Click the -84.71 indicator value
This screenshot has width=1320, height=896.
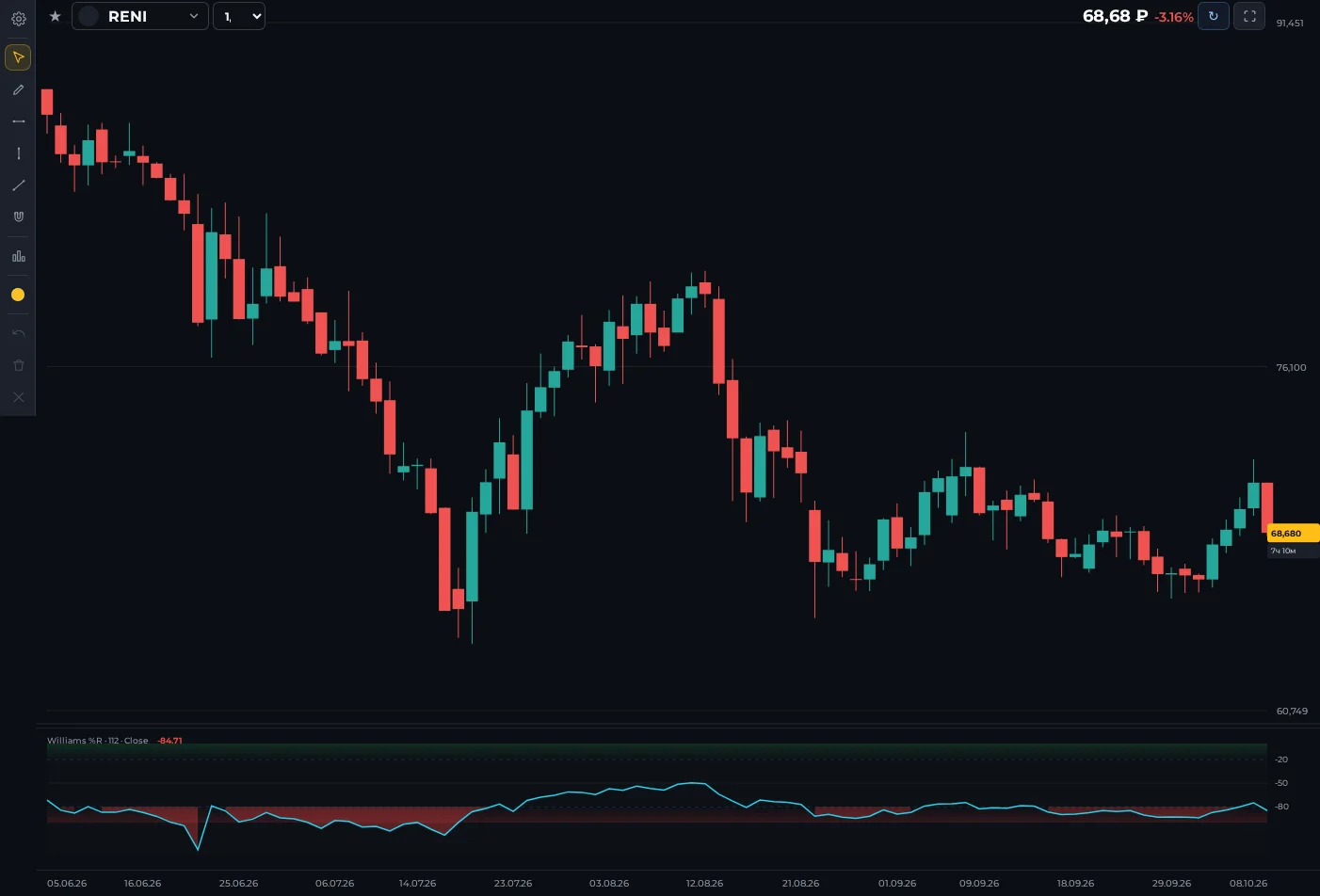click(x=169, y=741)
